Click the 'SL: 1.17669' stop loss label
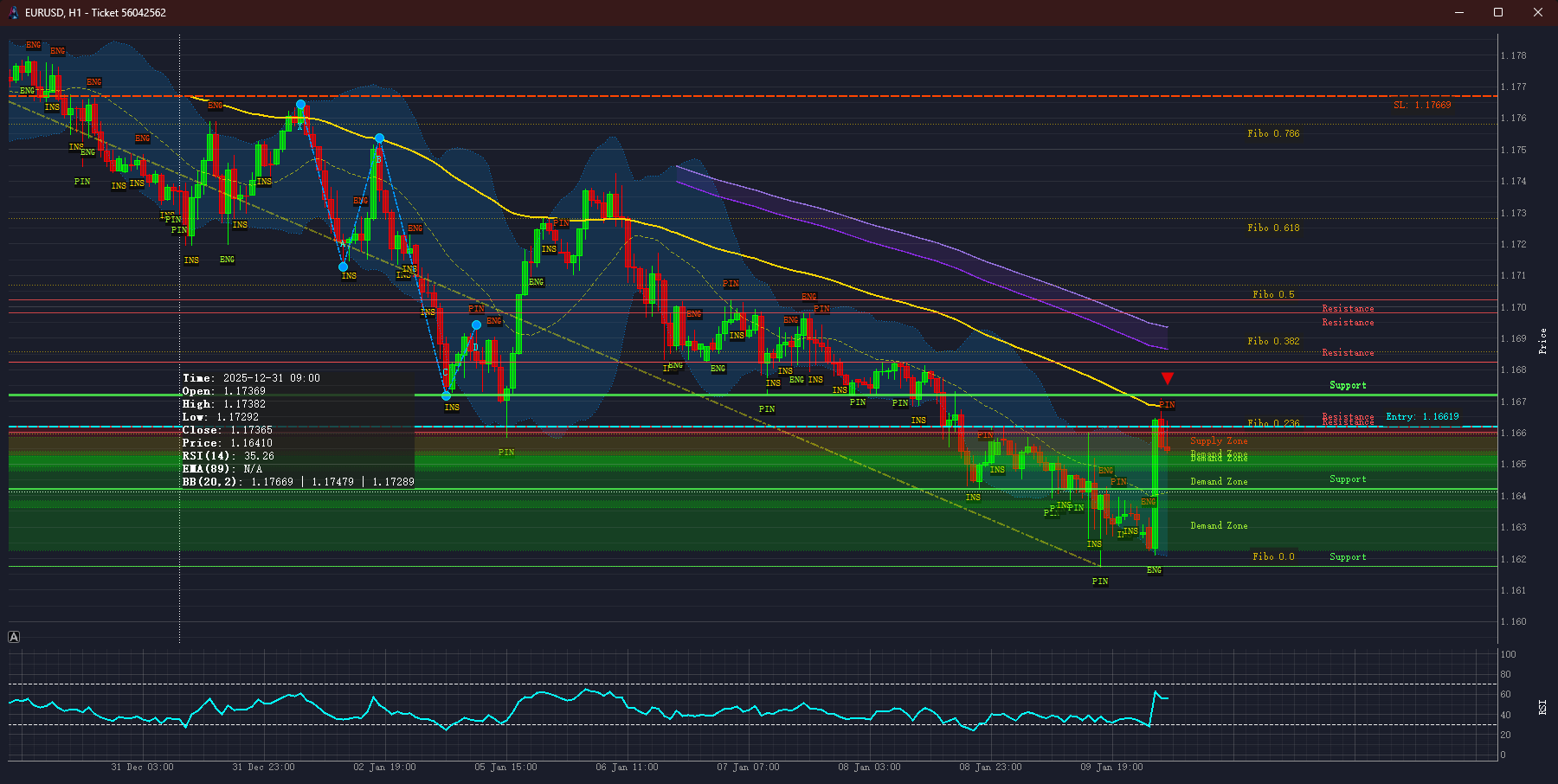 point(1422,105)
